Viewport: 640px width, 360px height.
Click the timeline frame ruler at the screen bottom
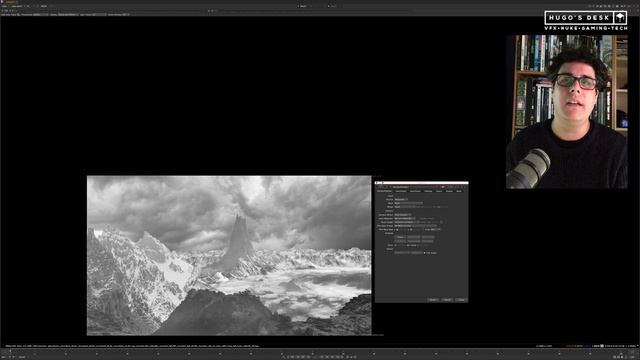(x=320, y=351)
